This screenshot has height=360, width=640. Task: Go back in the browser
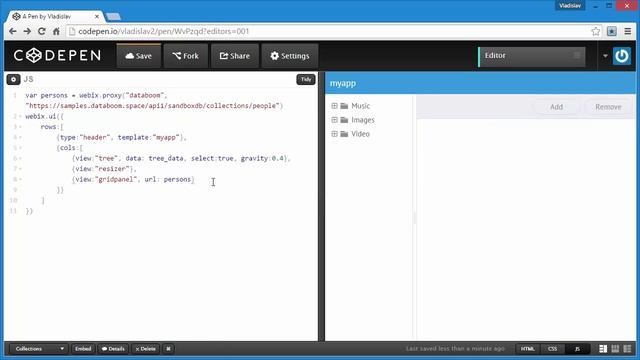[x=13, y=31]
